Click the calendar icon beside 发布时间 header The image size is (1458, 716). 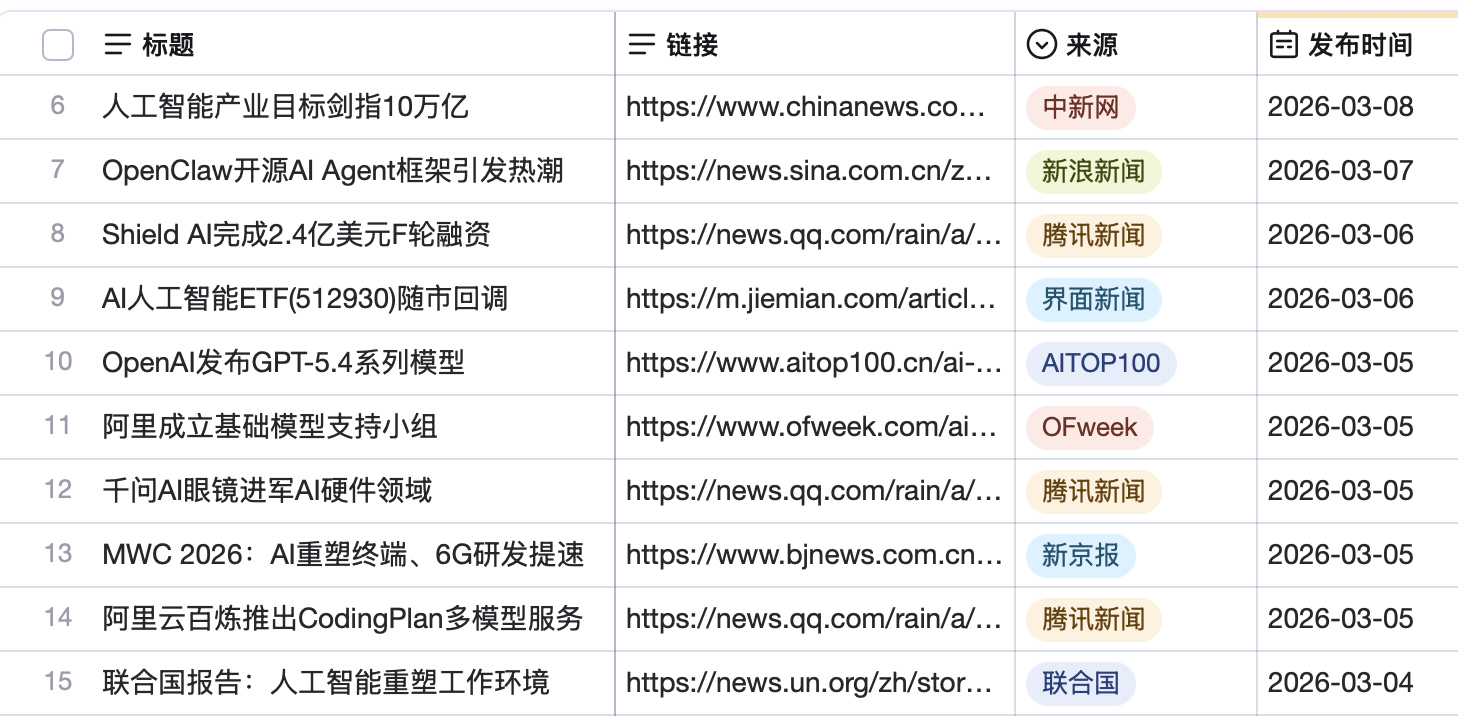click(1284, 45)
